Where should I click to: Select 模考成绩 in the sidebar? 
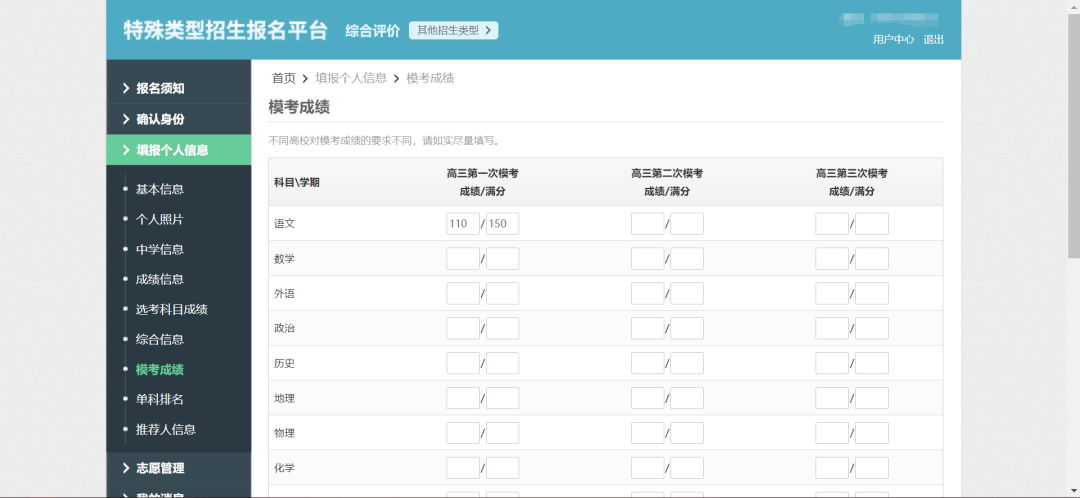tap(159, 369)
